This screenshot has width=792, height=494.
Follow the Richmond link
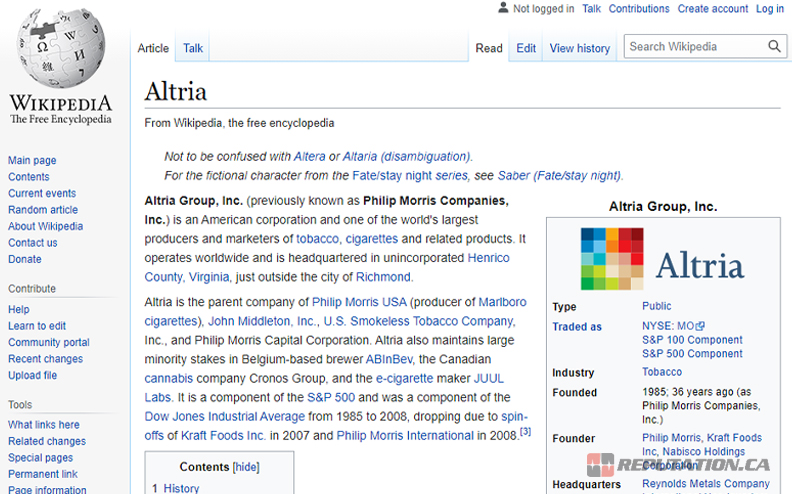click(383, 277)
